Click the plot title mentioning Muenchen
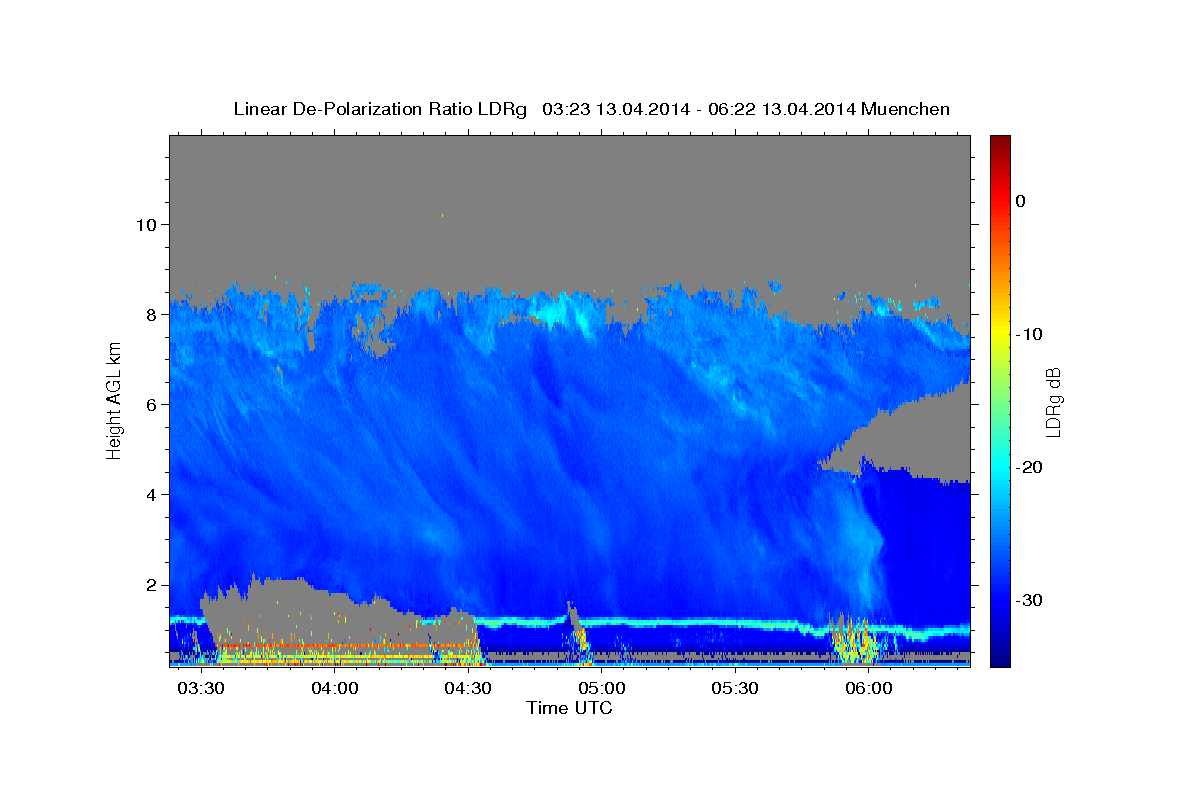This screenshot has height=800, width=1200. click(x=591, y=109)
